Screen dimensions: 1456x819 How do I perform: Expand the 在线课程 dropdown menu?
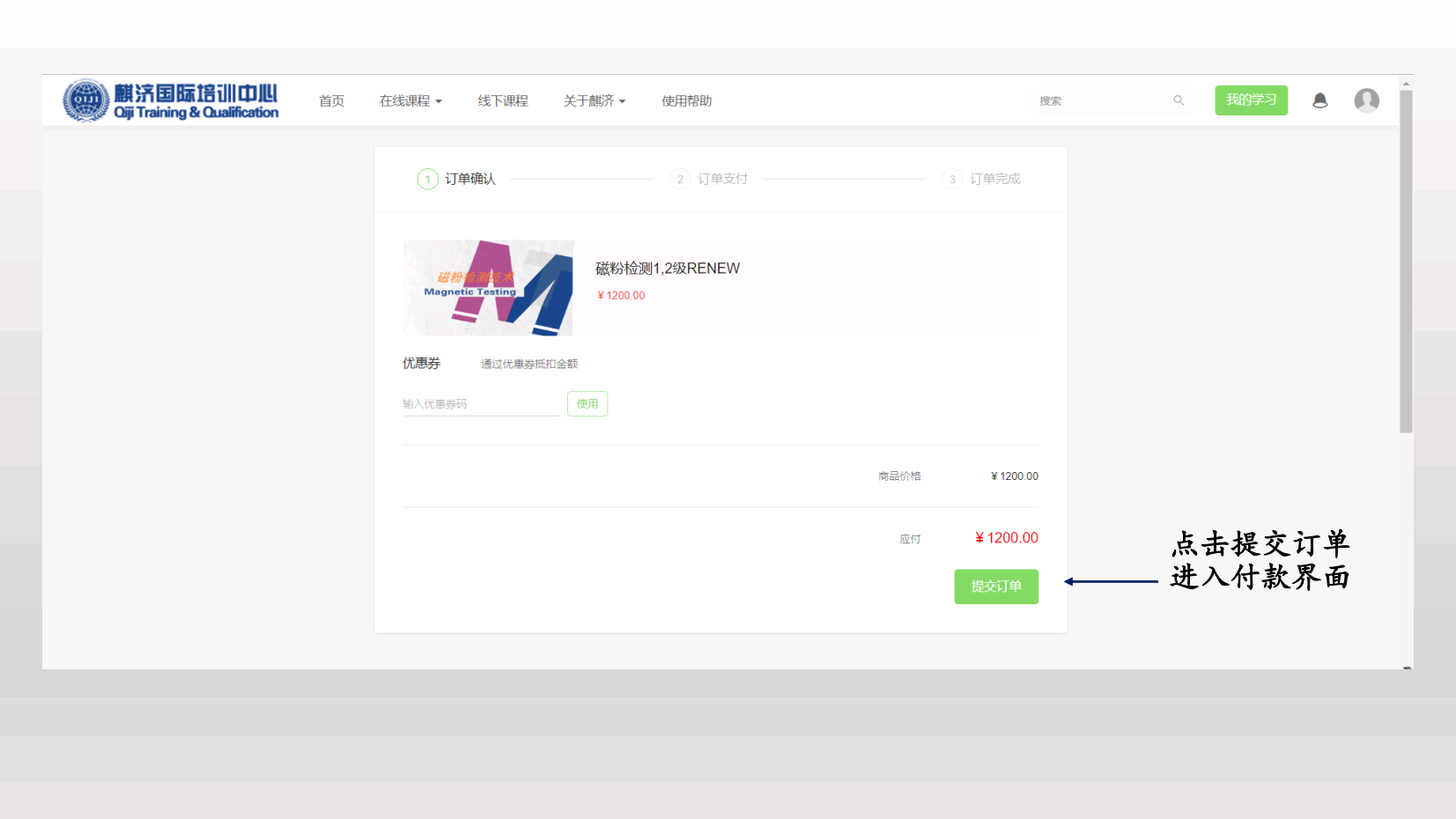click(410, 101)
